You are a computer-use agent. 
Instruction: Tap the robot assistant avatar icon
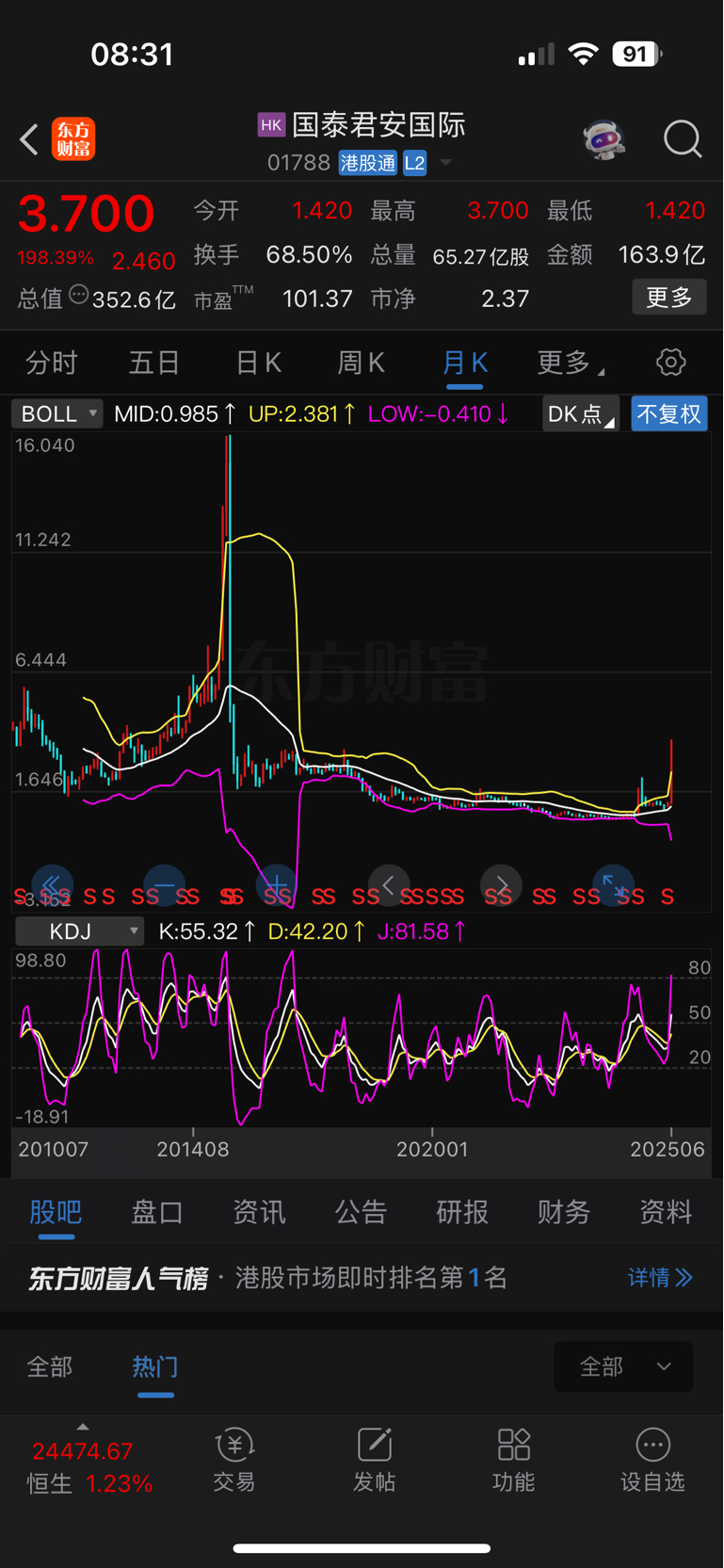pyautogui.click(x=603, y=139)
